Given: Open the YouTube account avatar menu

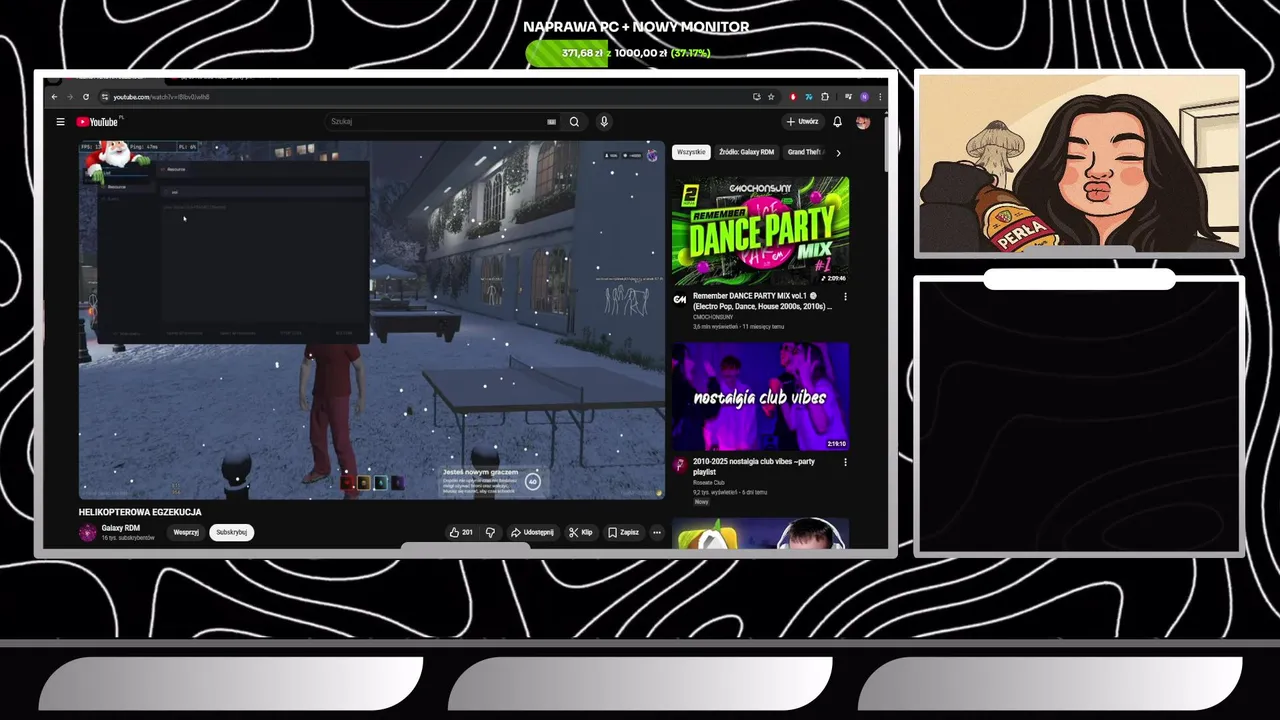Looking at the screenshot, I should point(863,122).
